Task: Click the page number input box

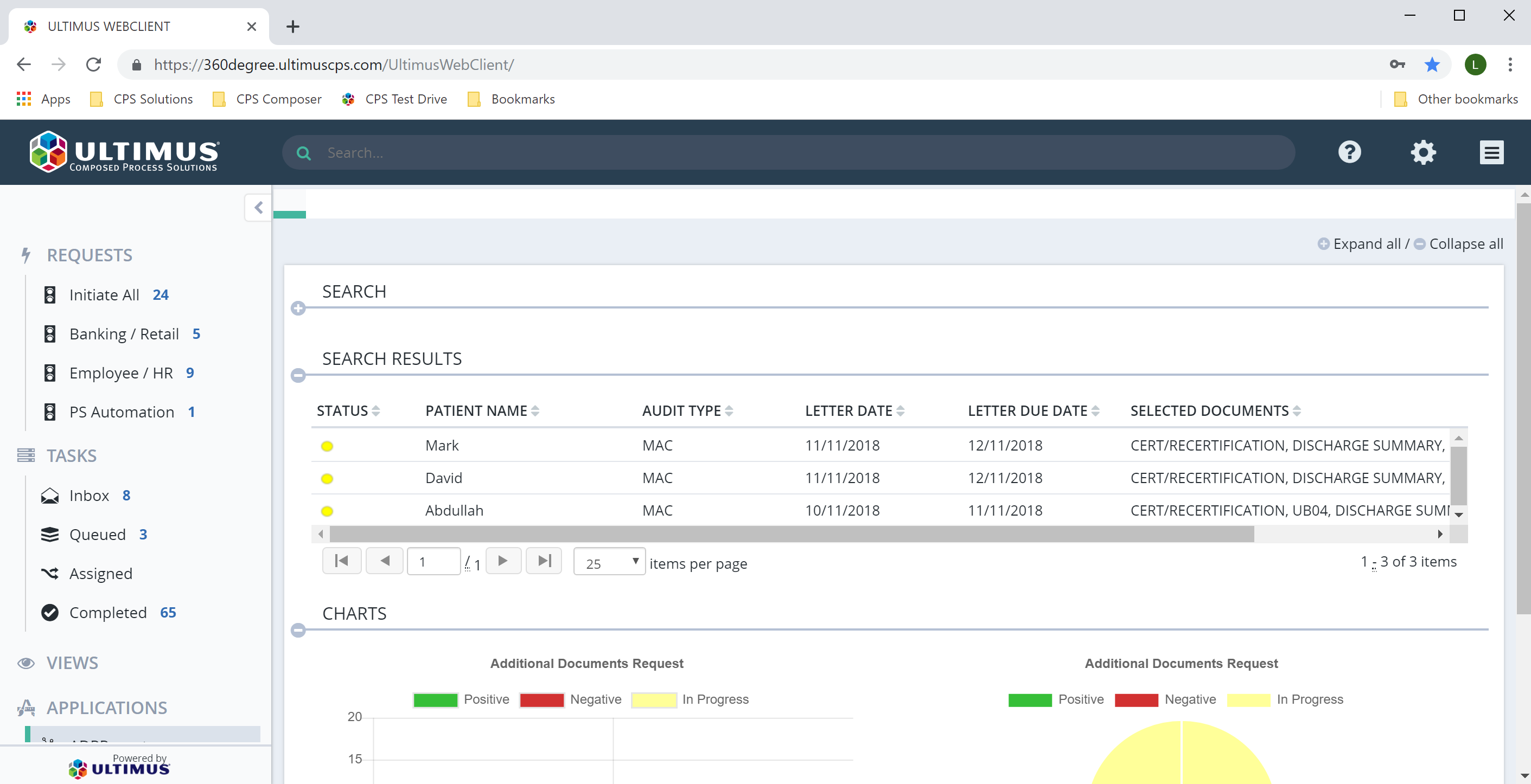Action: click(434, 562)
